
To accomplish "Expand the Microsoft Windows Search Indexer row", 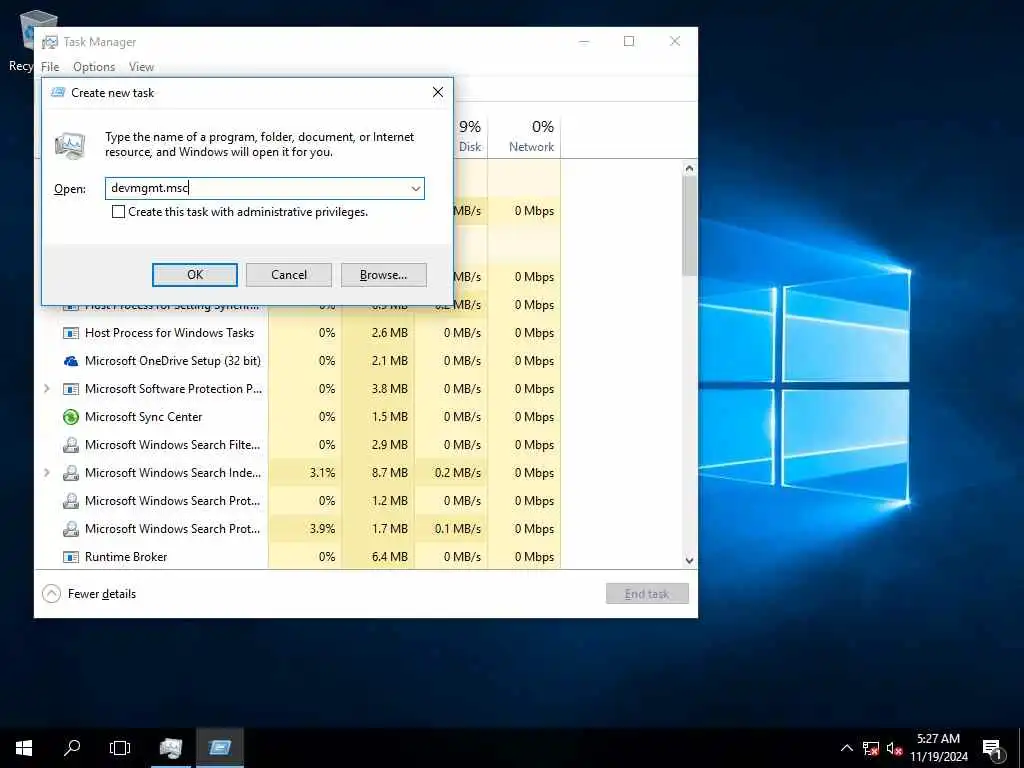I will (46, 472).
